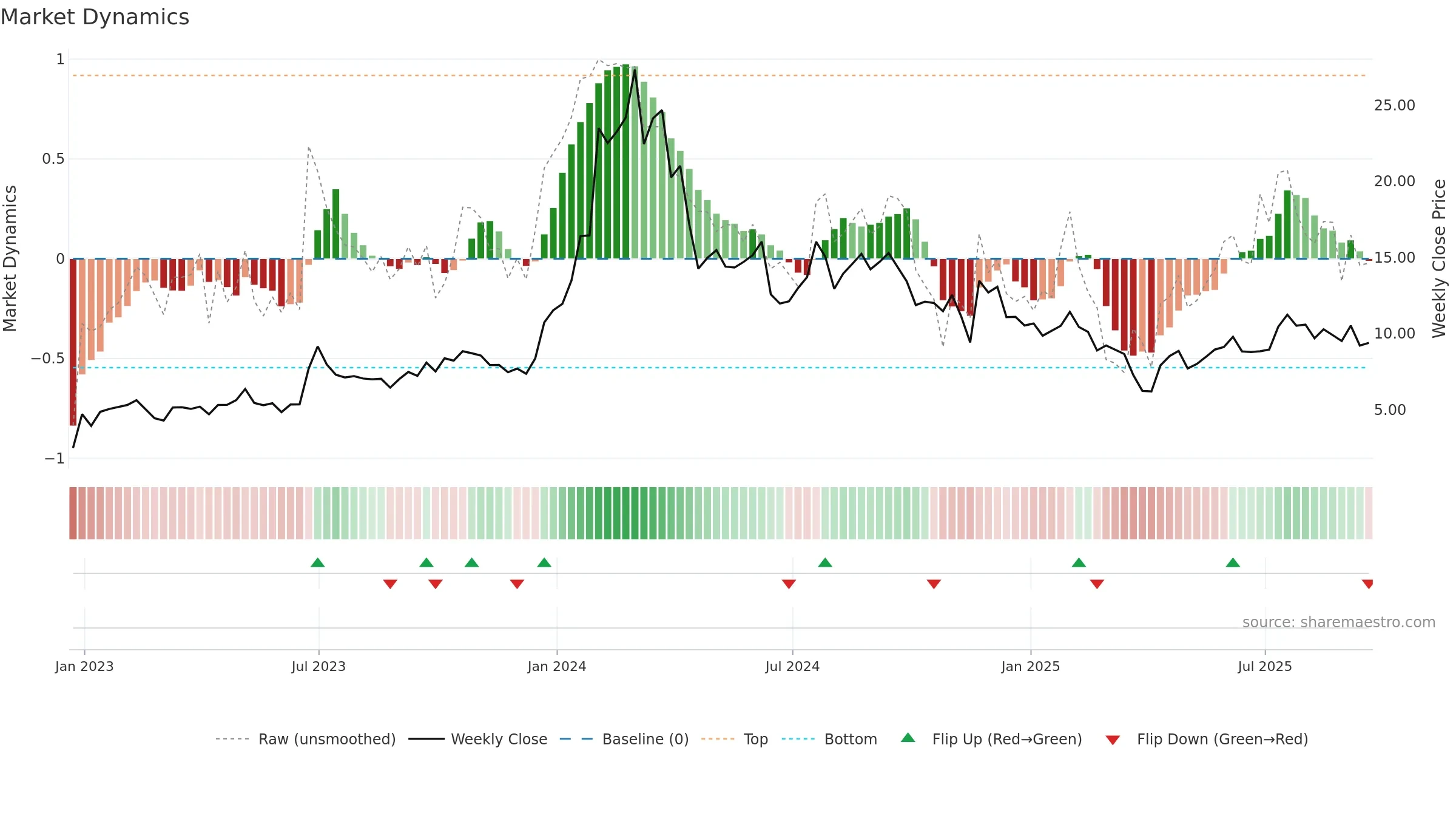This screenshot has height=819, width=1456.
Task: Toggle the Raw (unsmoothed) legend entry
Action: point(306,739)
